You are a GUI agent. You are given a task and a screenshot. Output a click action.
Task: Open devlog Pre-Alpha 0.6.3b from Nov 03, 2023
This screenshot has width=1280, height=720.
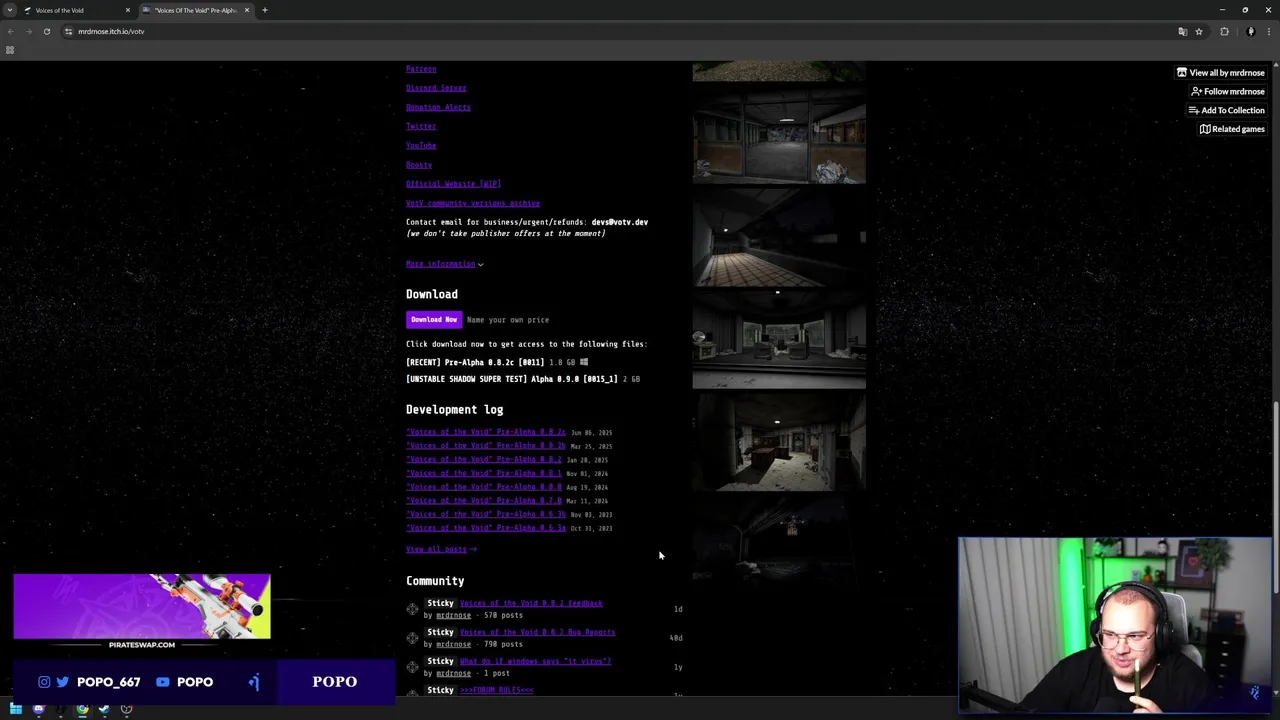coord(486,514)
